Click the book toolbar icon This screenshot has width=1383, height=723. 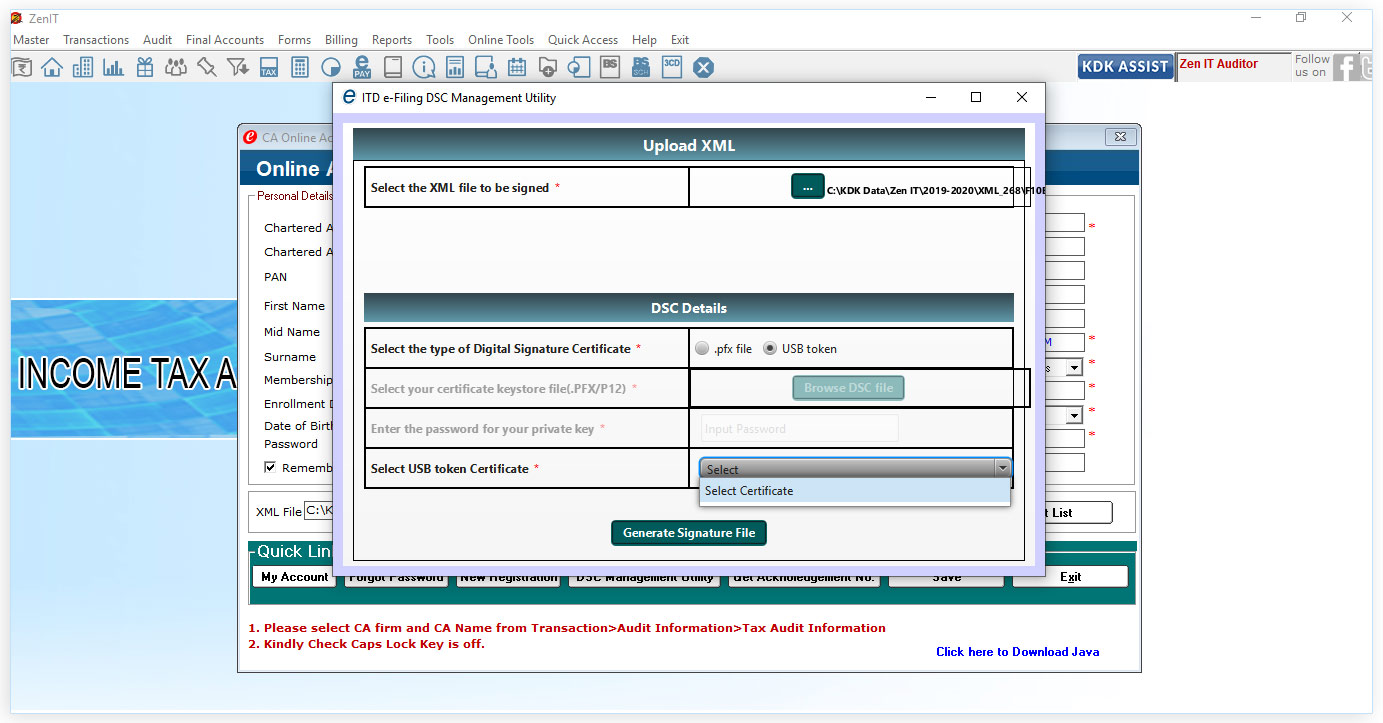[393, 67]
